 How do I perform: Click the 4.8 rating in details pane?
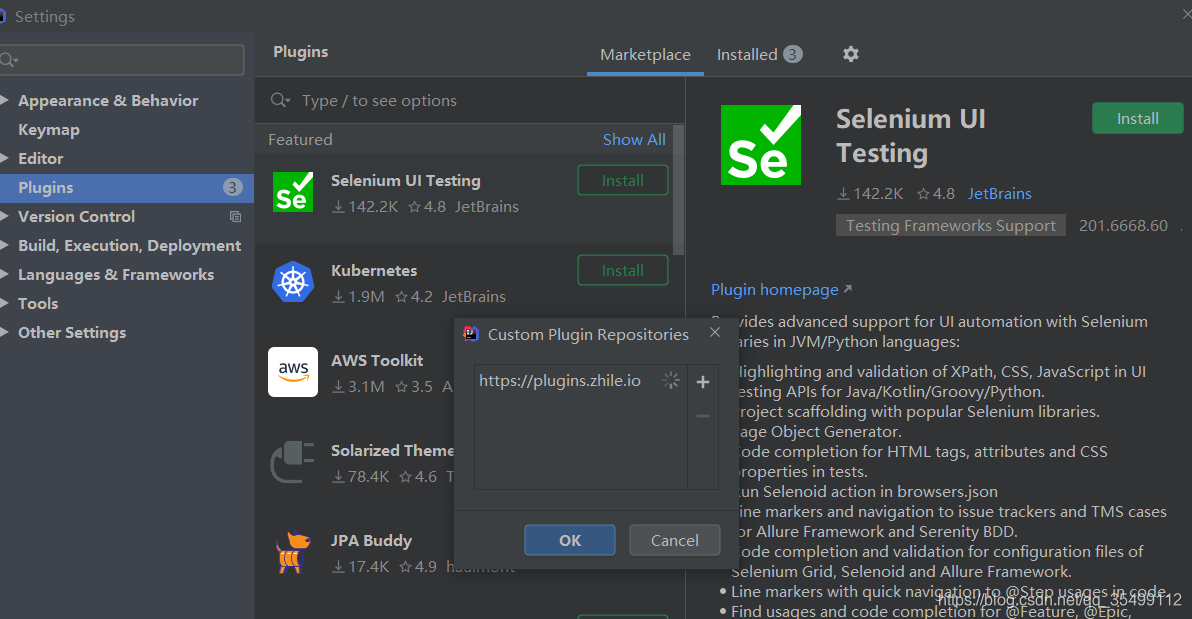tap(936, 193)
